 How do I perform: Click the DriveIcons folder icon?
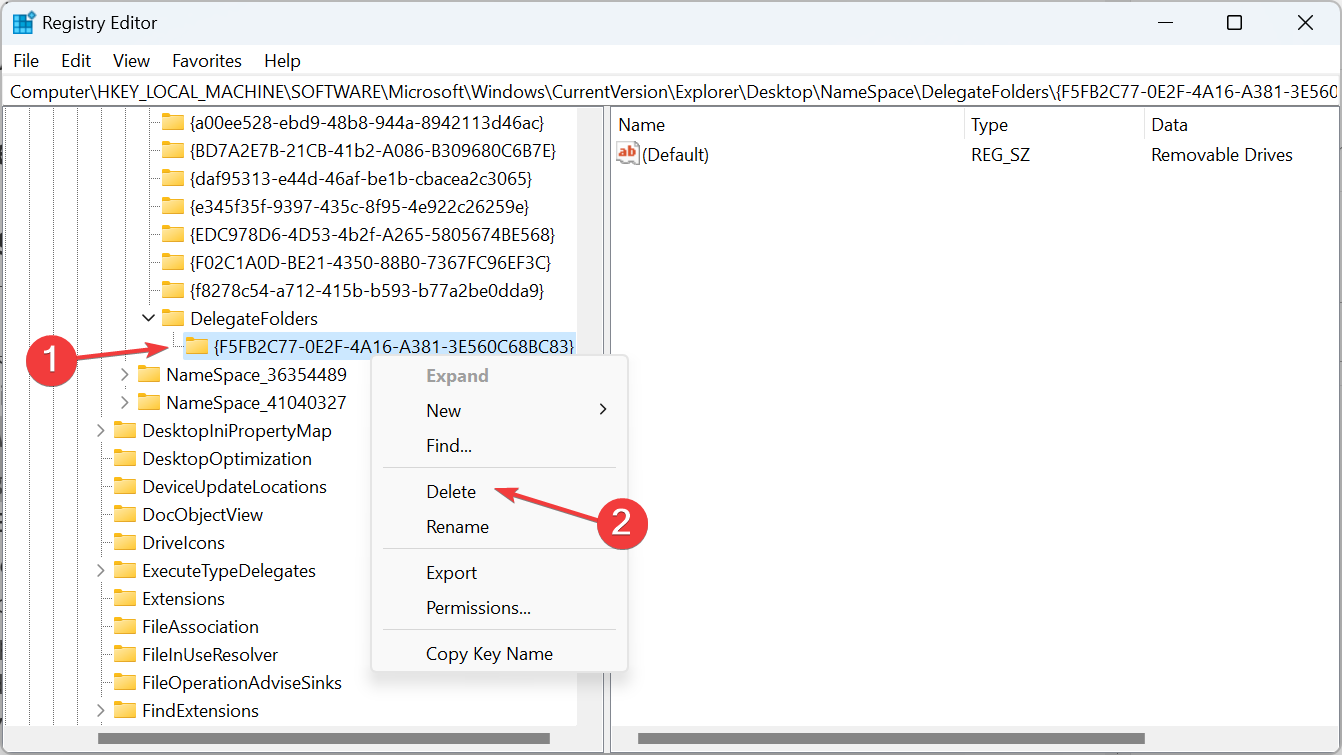(x=125, y=543)
